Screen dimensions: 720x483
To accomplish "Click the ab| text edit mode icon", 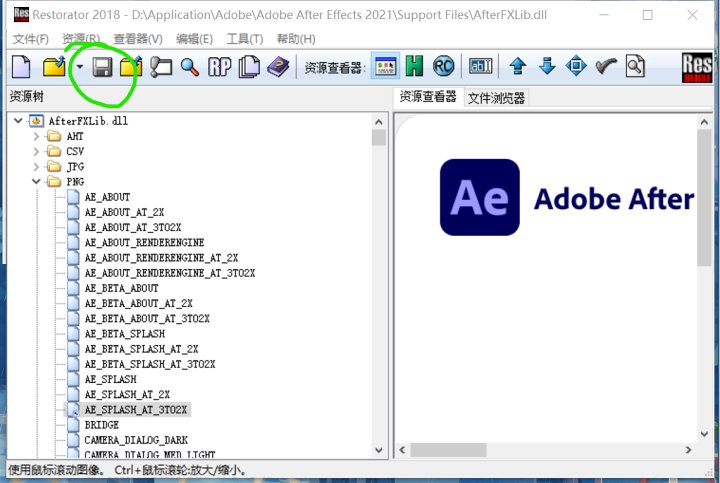I will (480, 66).
